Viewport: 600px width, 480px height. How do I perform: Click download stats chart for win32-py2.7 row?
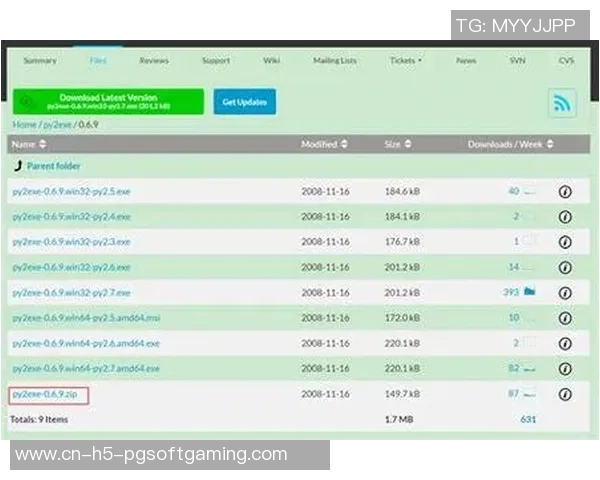click(530, 292)
